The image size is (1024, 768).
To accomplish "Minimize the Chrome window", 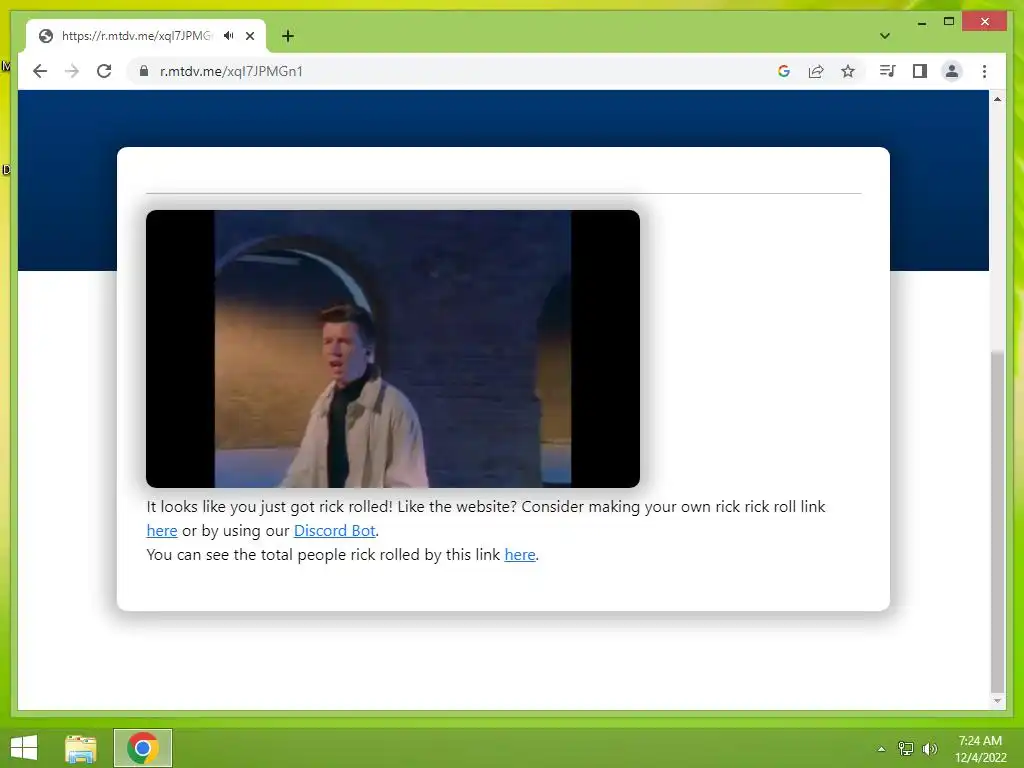I will pyautogui.click(x=921, y=22).
